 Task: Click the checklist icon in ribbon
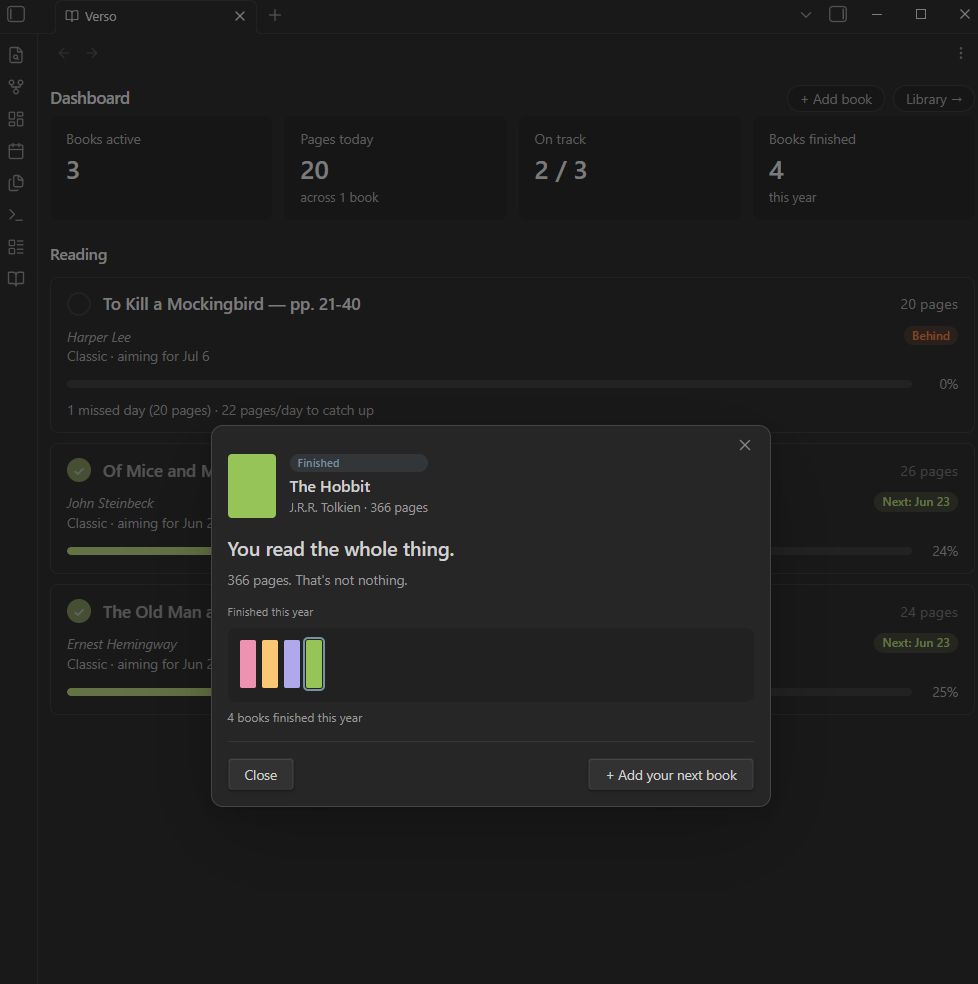[x=16, y=247]
